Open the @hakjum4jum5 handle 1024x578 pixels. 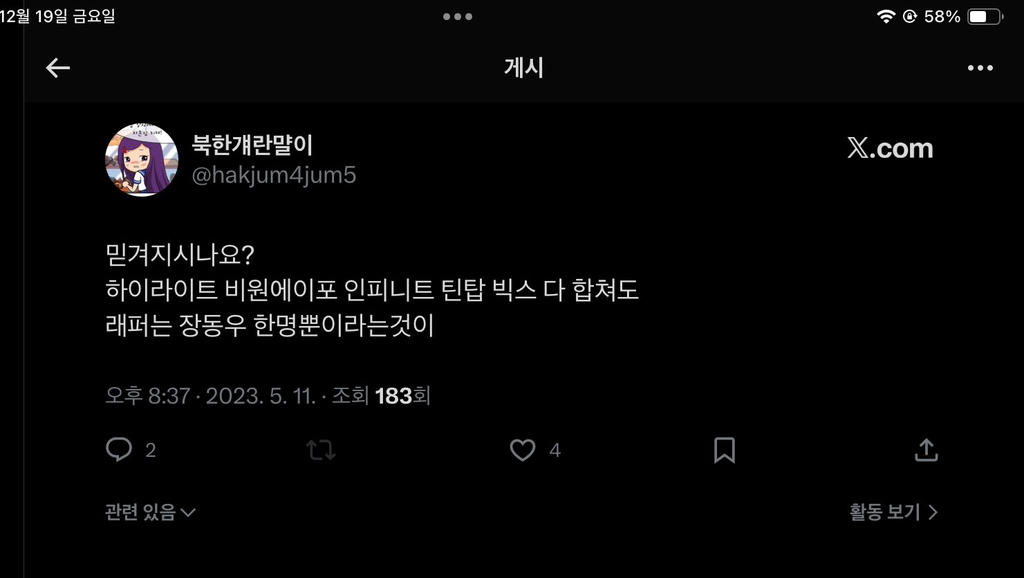click(x=274, y=175)
